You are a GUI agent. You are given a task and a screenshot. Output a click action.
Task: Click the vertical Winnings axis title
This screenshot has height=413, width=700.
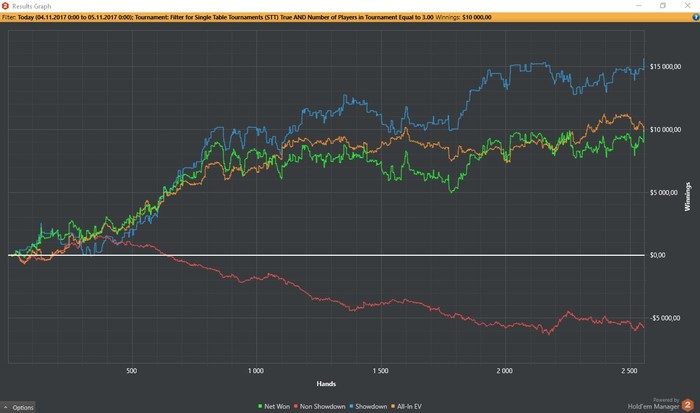(688, 196)
